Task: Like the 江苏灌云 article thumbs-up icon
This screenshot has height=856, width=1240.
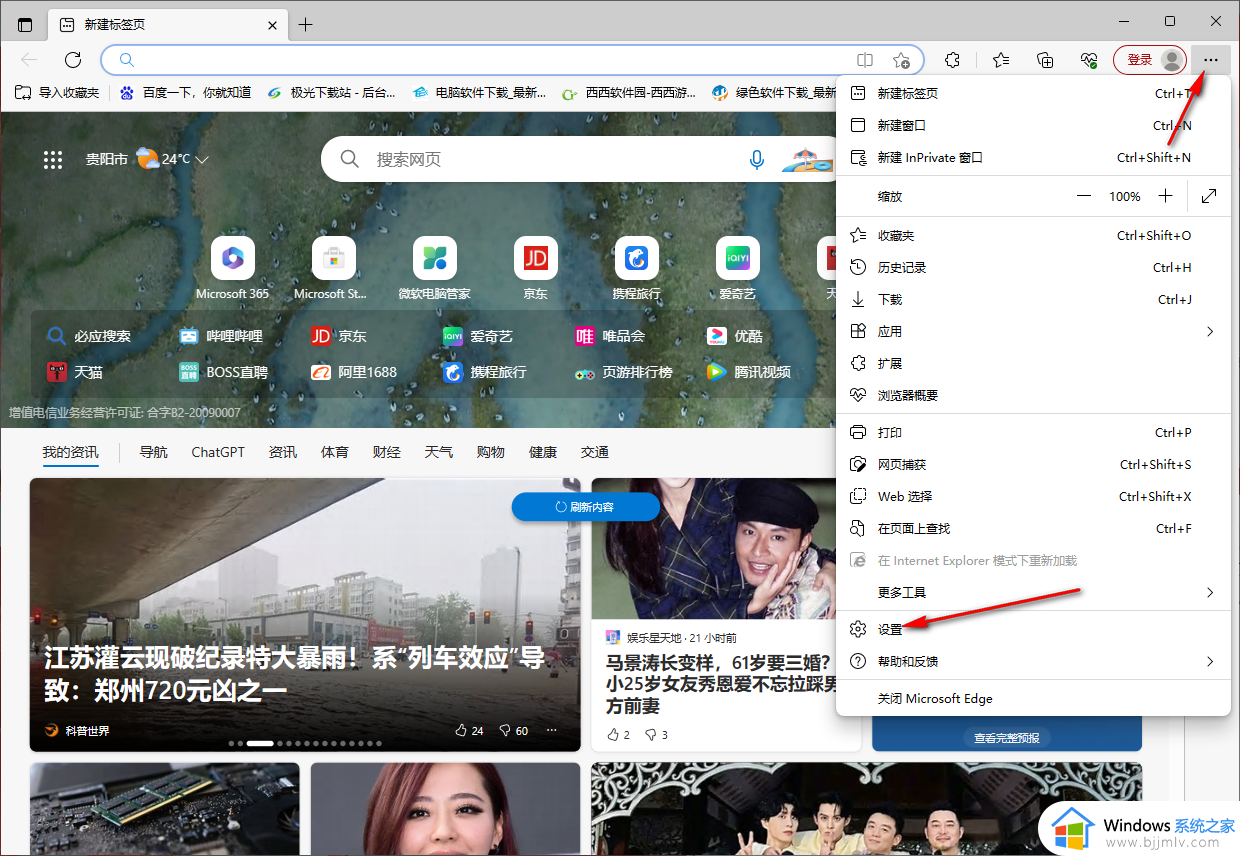Action: (x=461, y=731)
